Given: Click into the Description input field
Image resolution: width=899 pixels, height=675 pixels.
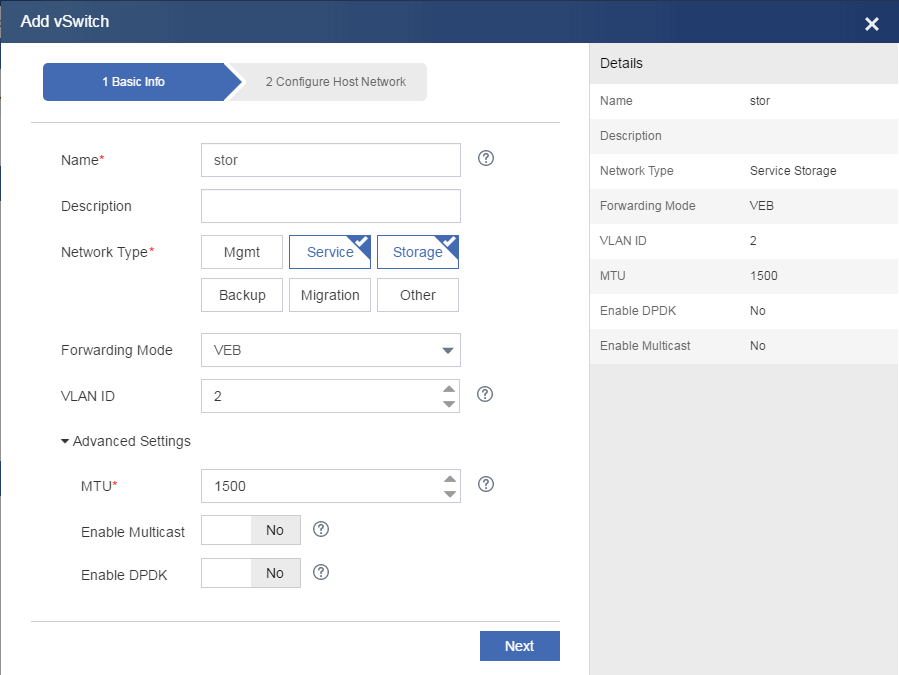Looking at the screenshot, I should [x=331, y=206].
